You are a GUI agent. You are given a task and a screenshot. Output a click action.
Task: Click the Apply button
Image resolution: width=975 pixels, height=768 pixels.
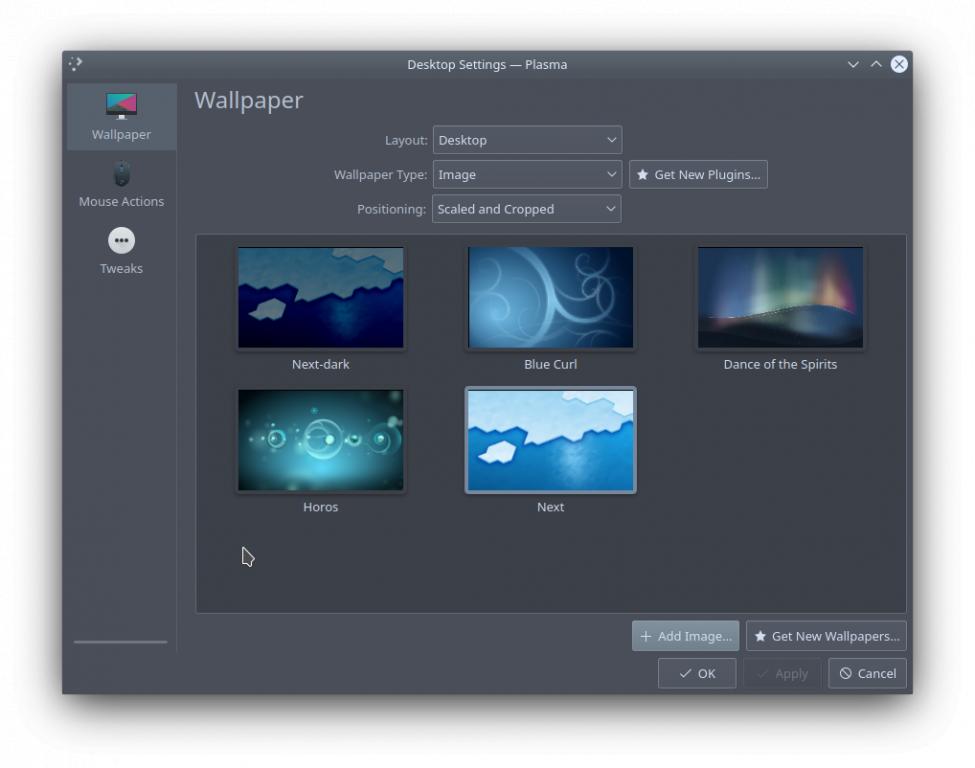click(782, 674)
